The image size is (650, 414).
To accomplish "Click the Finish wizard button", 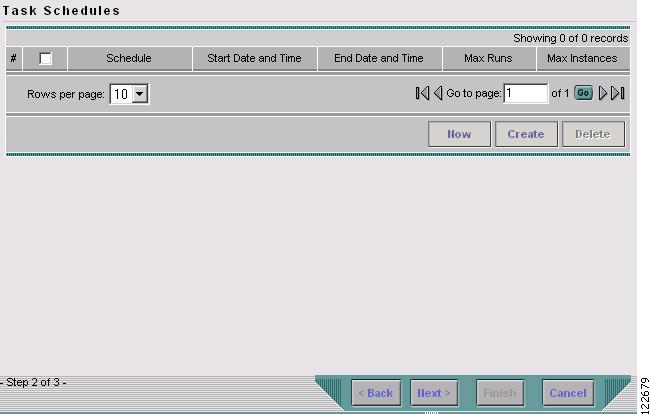I will [500, 393].
